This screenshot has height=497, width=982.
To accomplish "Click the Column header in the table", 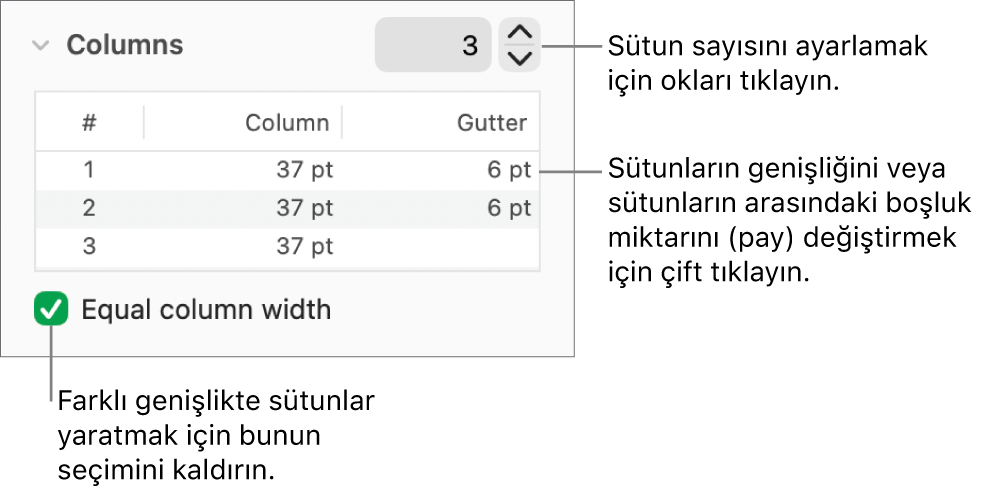I will pyautogui.click(x=287, y=123).
